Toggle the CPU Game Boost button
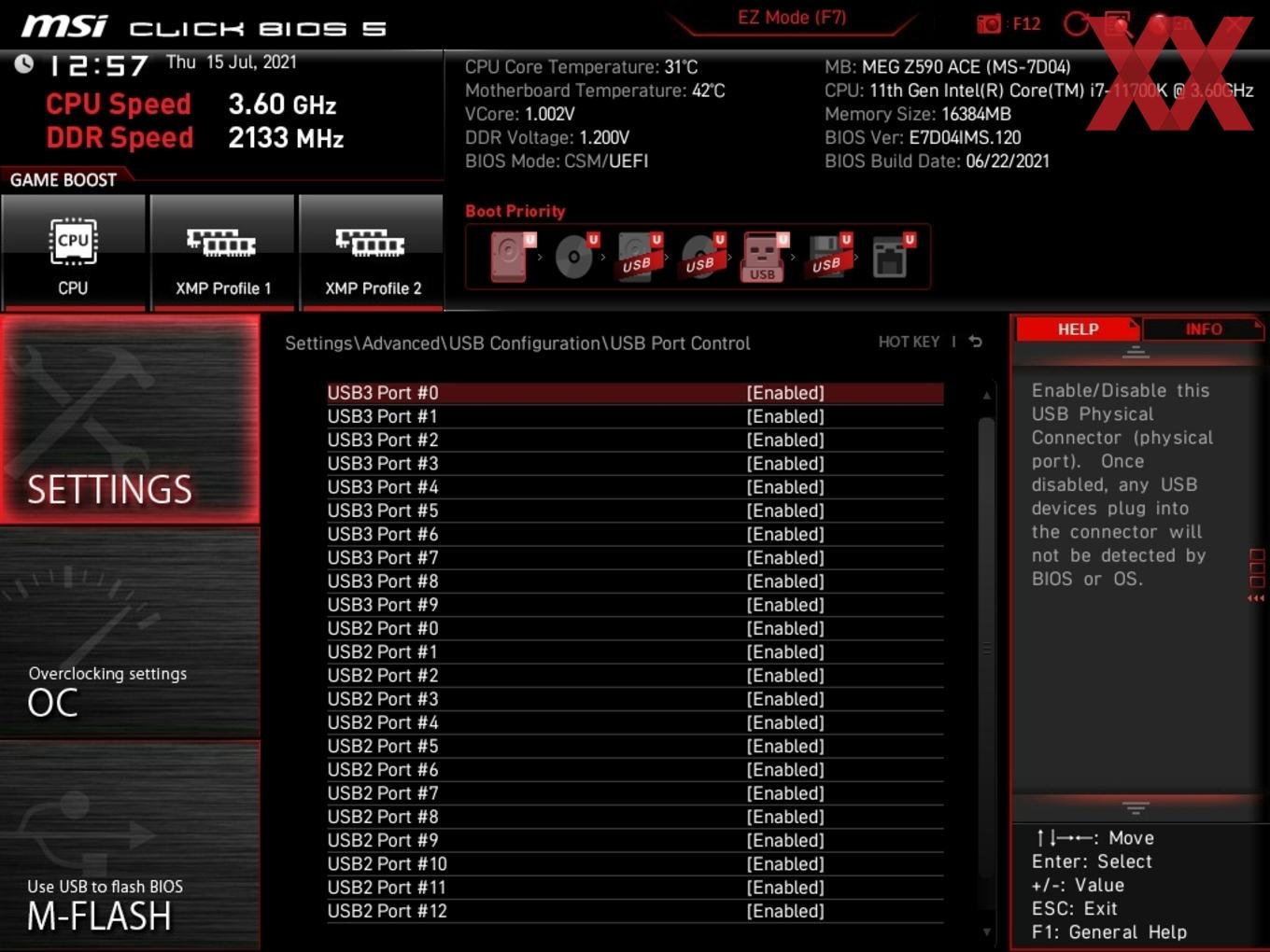Screen dimensions: 1270x952 (73, 252)
